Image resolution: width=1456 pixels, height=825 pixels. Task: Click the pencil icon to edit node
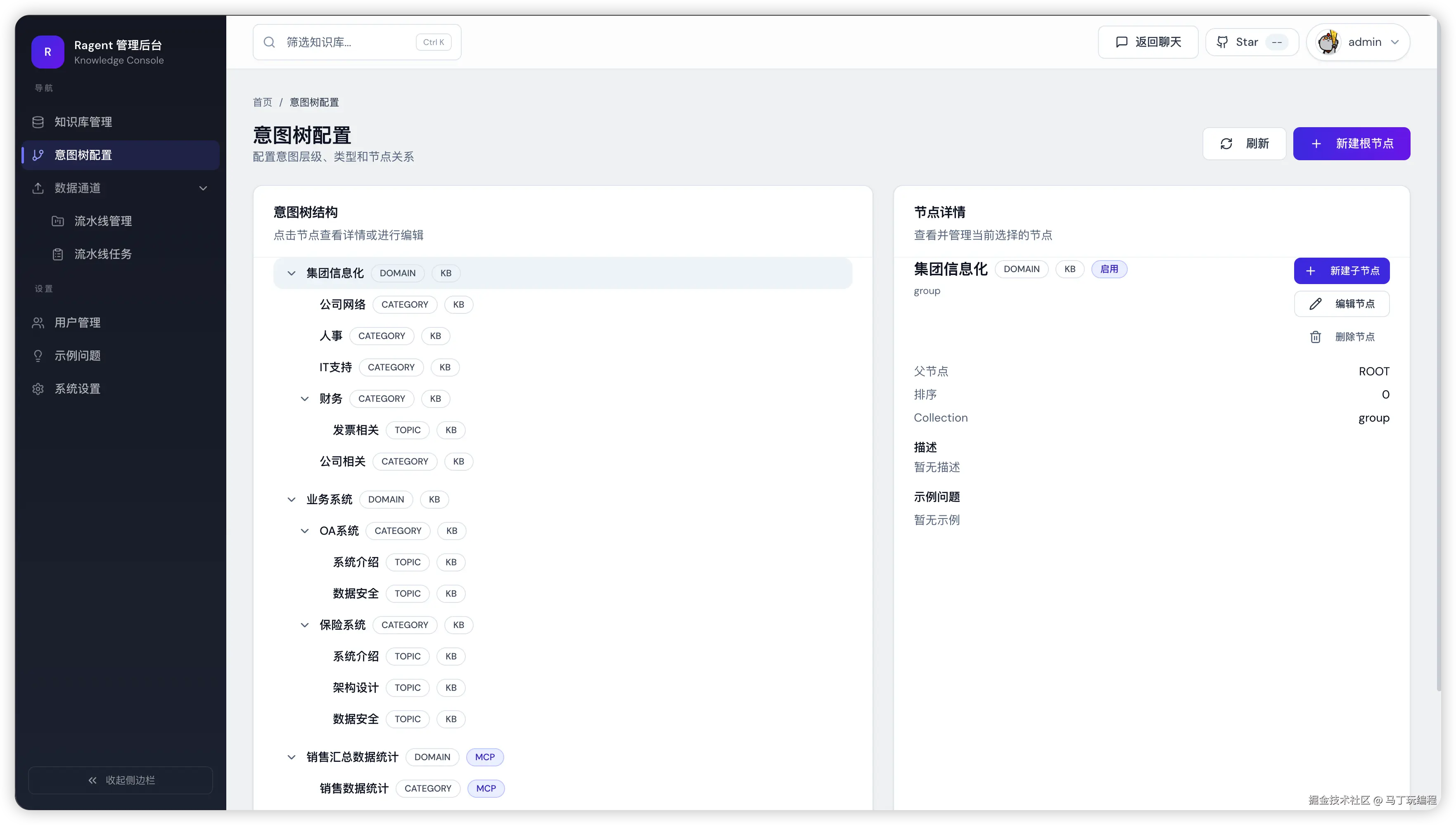(1315, 304)
